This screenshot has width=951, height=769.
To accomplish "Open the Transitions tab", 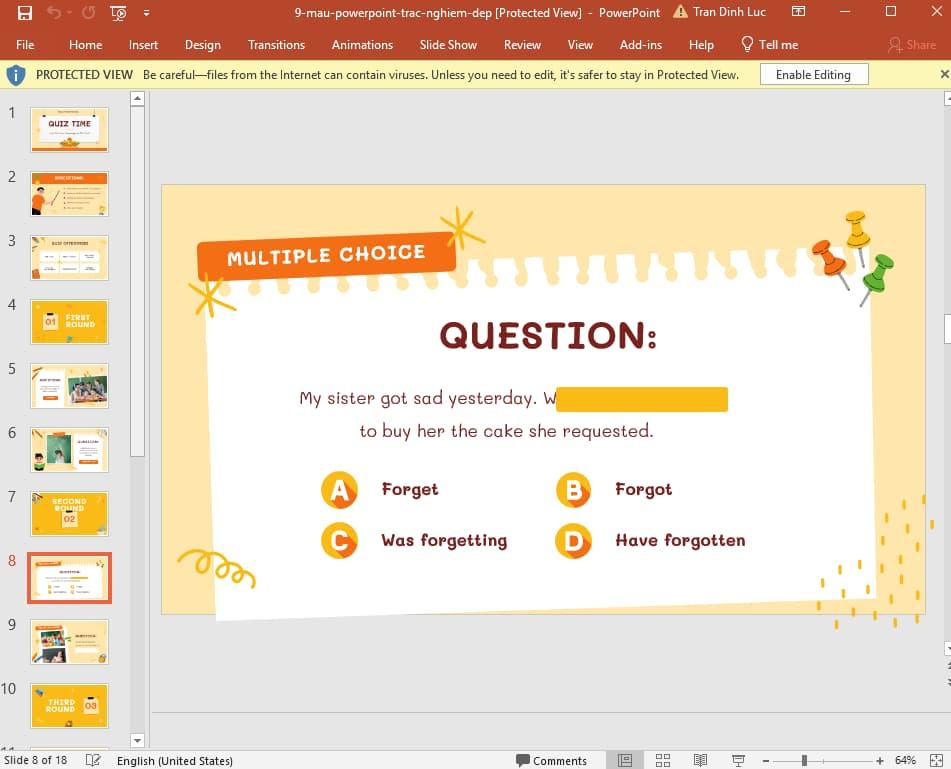I will [276, 45].
